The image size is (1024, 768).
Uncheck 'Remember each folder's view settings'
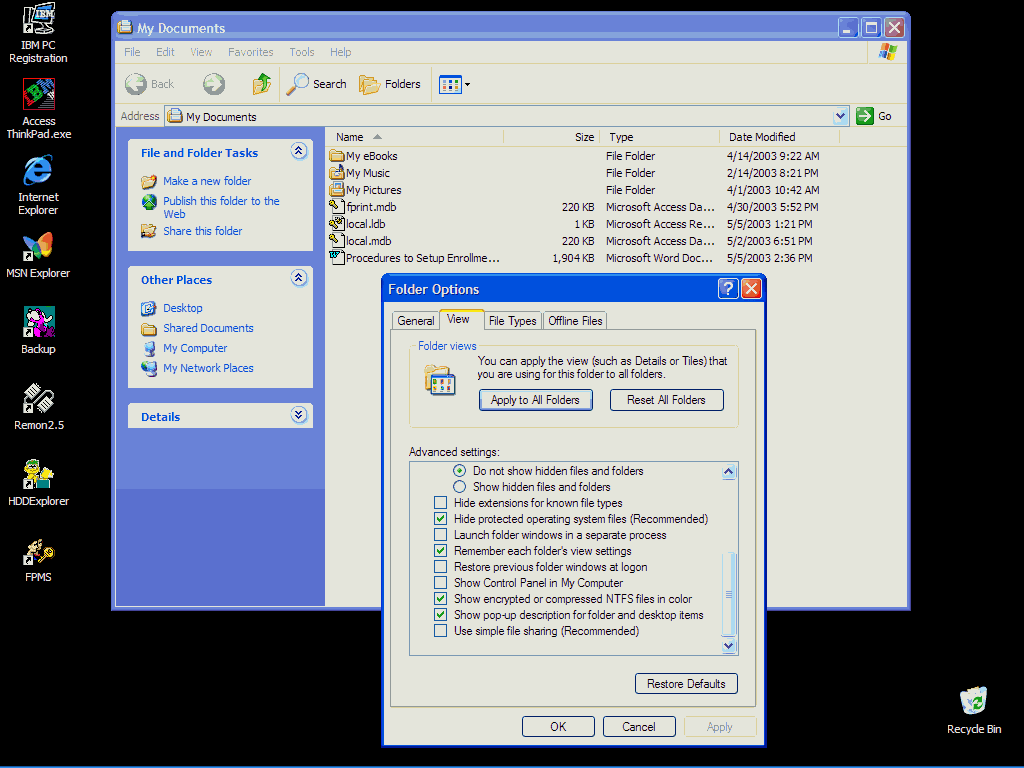tap(441, 551)
